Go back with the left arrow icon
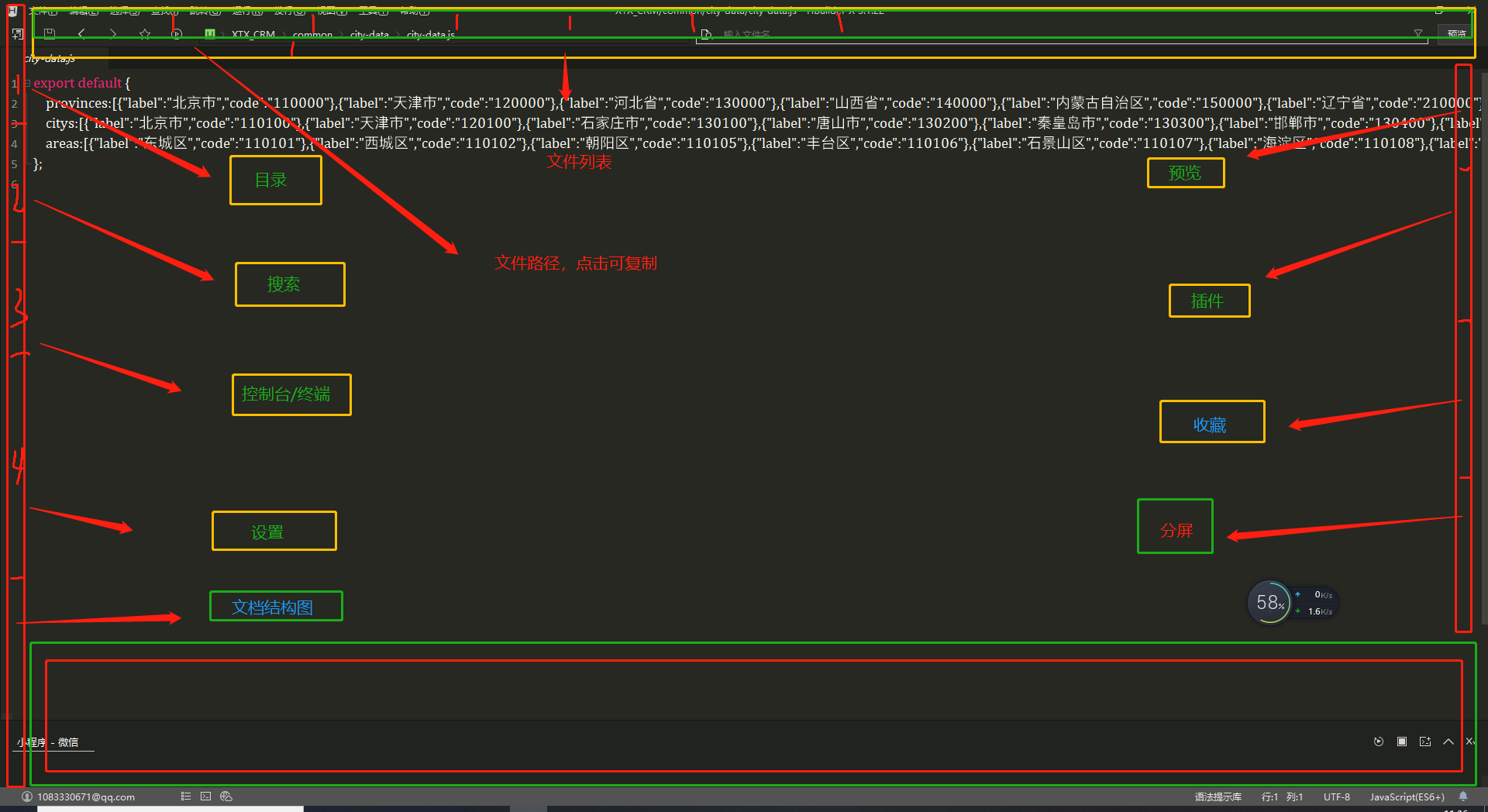 point(81,34)
